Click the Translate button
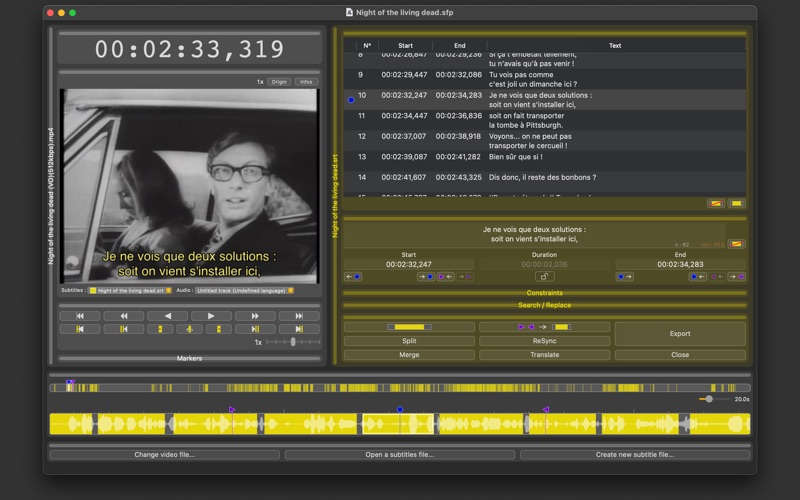This screenshot has width=800, height=500. pyautogui.click(x=544, y=355)
